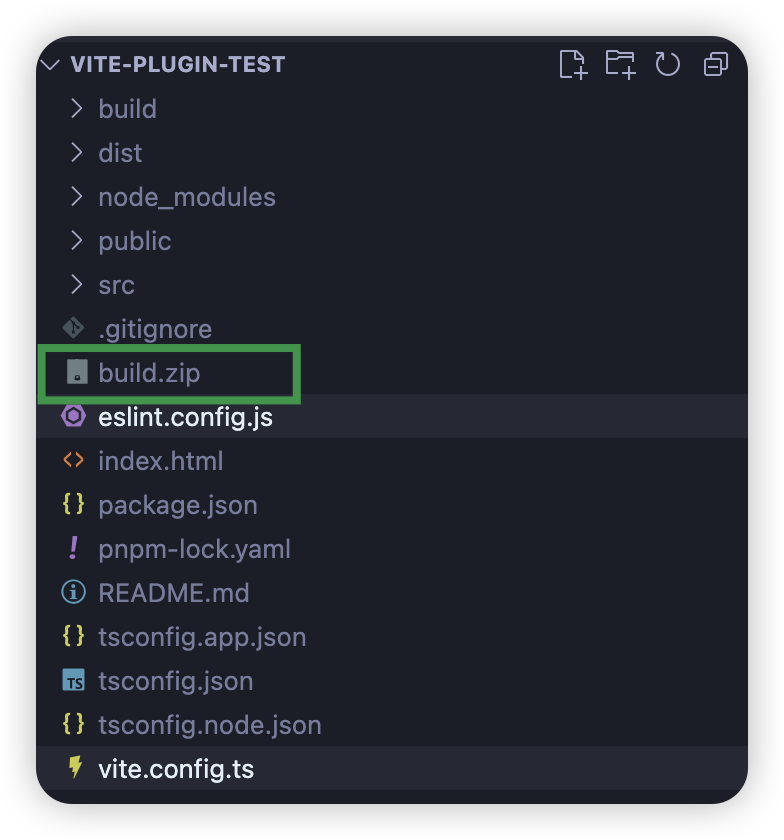The height and width of the screenshot is (840, 784).
Task: Refresh the explorer with the reload icon
Action: pos(667,64)
